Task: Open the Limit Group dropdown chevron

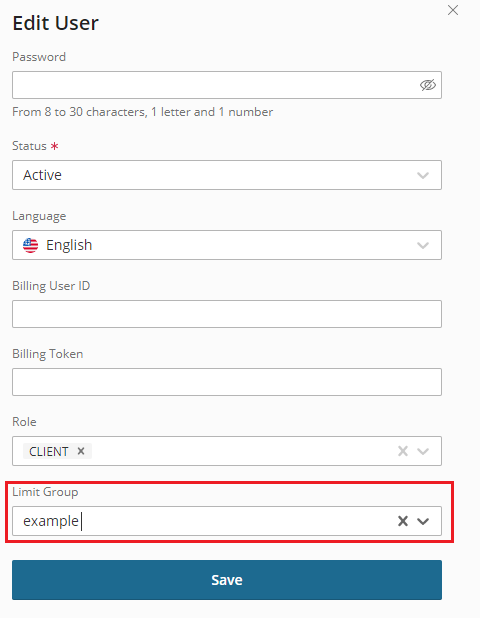Action: click(x=423, y=521)
